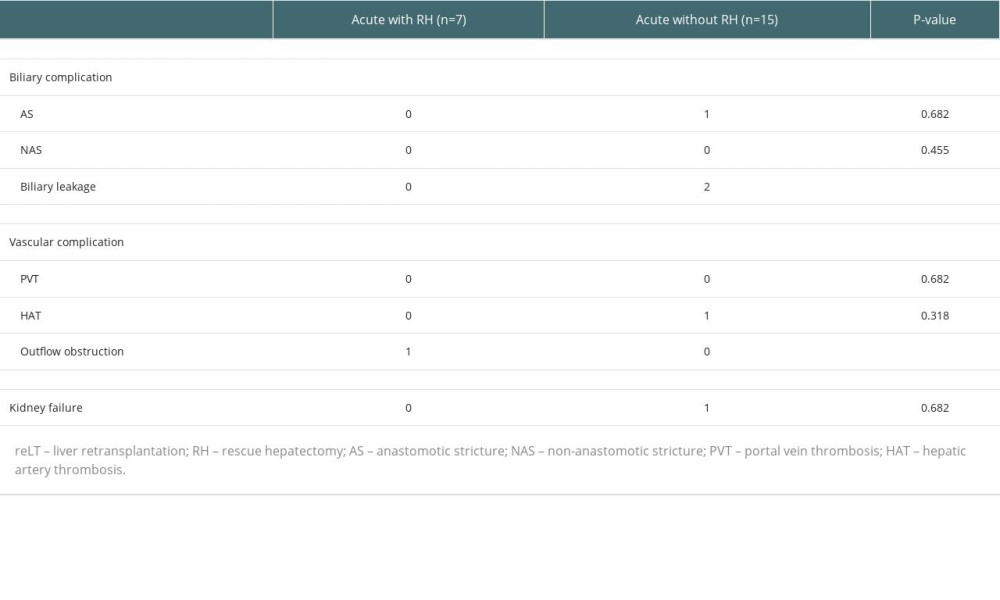Viewport: 1000px width, 600px height.
Task: Select the 'Biliary complication' section heading
Action: [x=61, y=77]
